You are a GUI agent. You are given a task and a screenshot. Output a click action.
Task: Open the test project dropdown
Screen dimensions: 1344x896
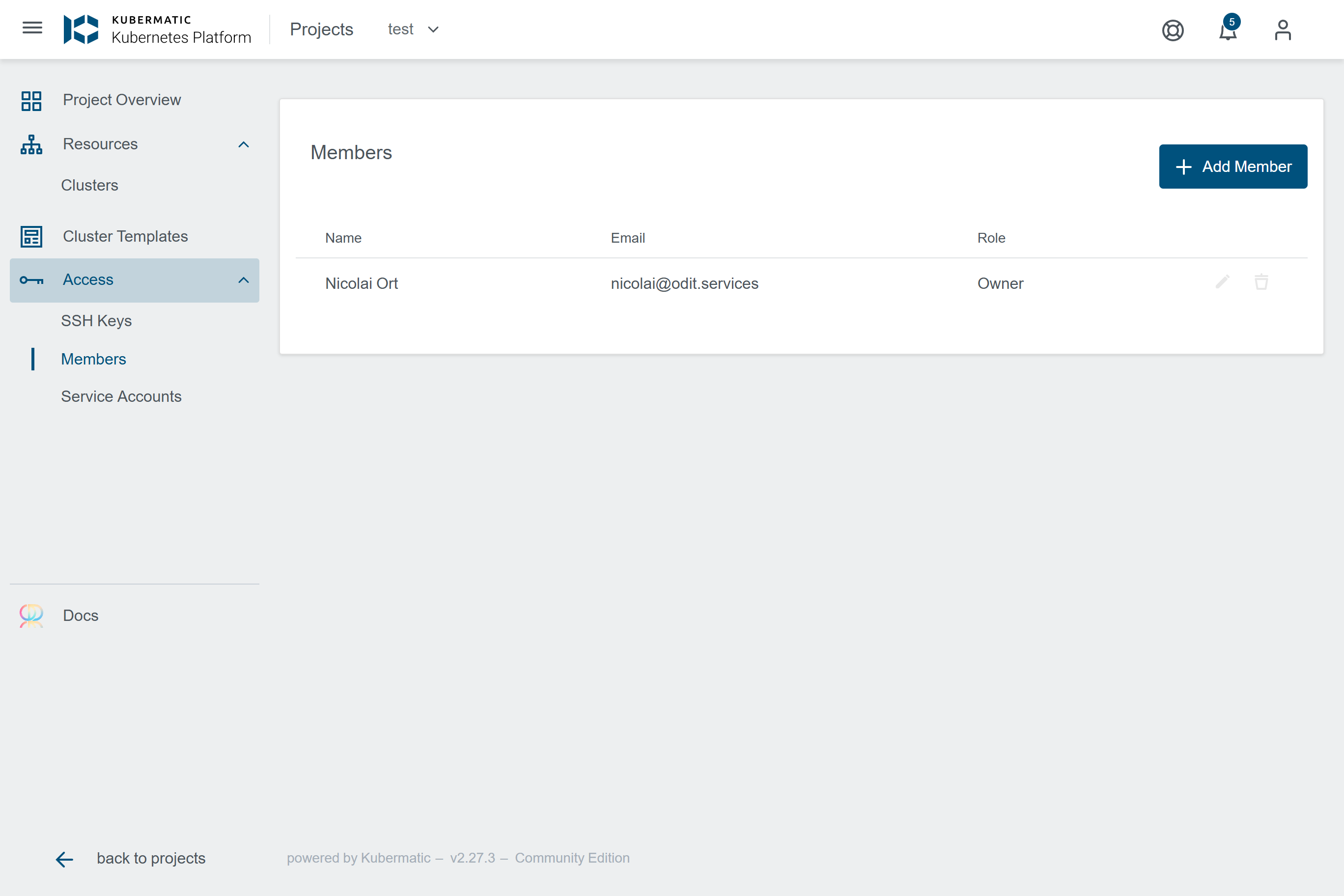413,29
